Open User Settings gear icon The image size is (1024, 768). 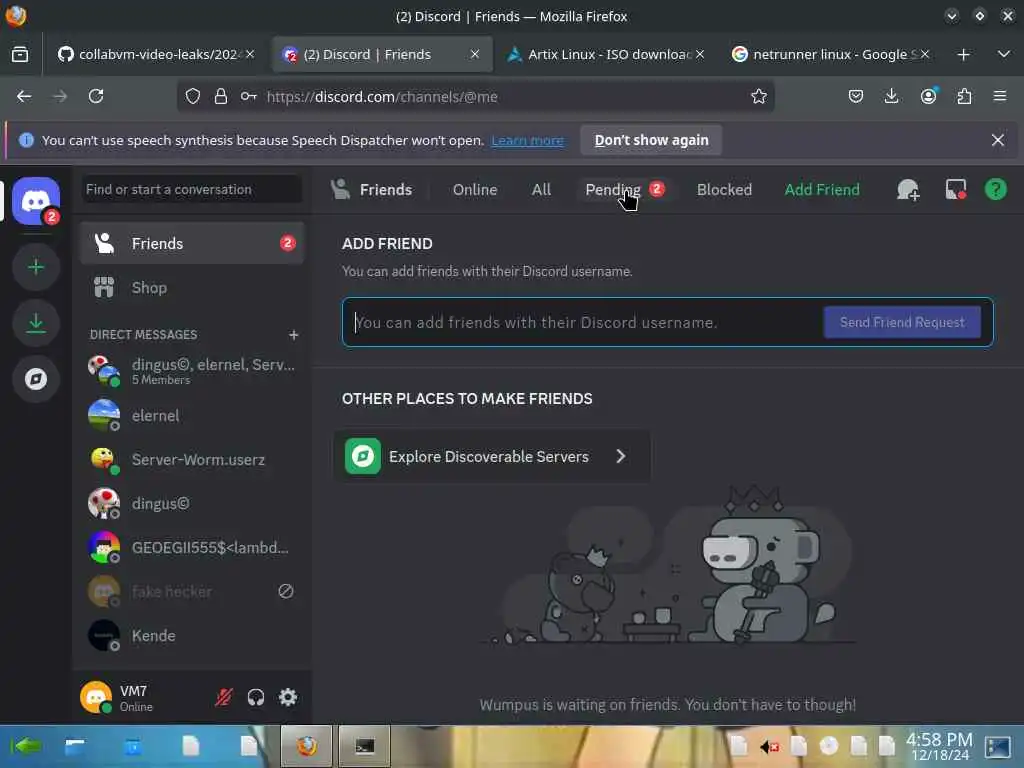tap(288, 697)
